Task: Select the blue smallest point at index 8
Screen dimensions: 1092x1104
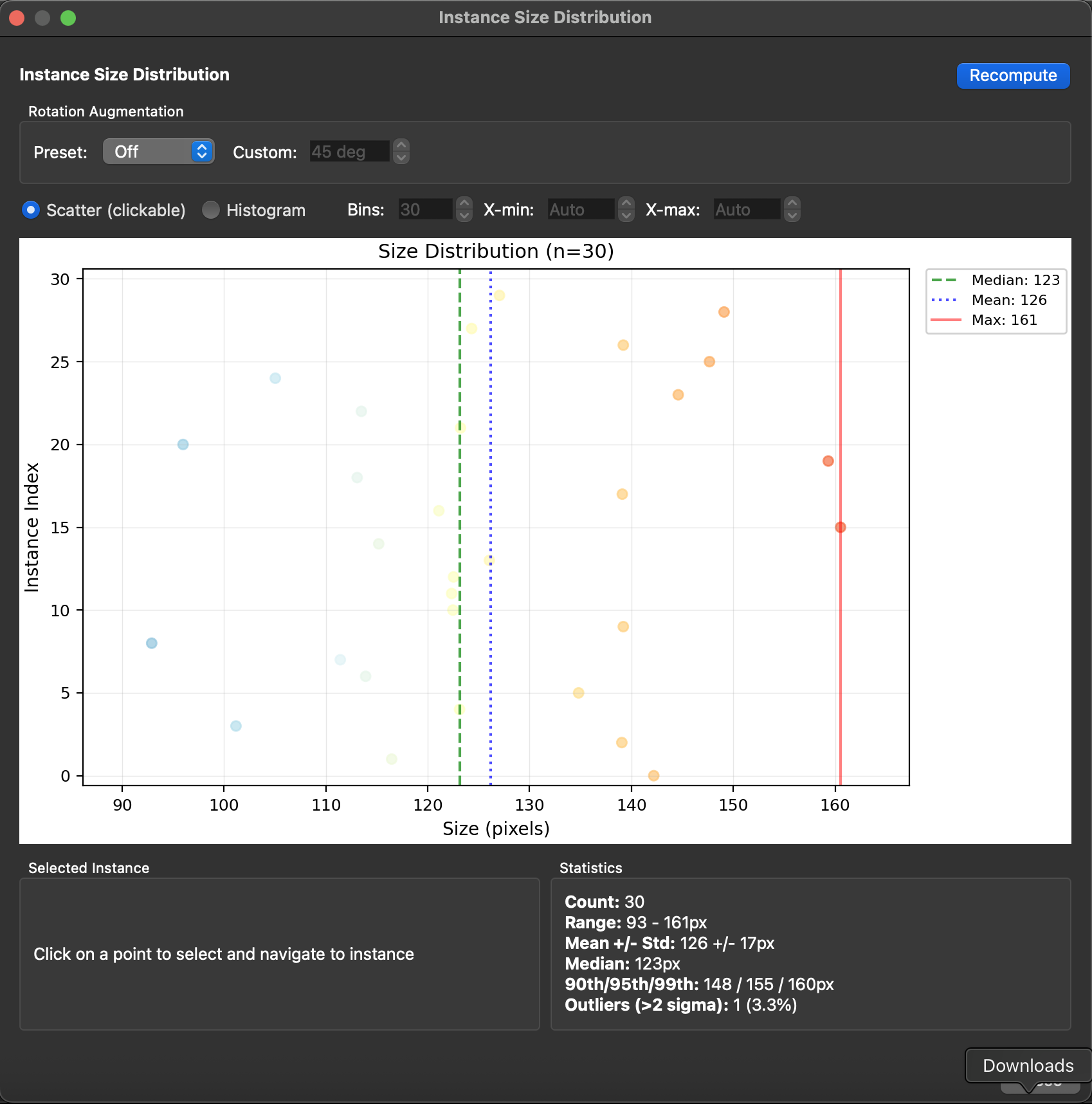Action: [152, 643]
